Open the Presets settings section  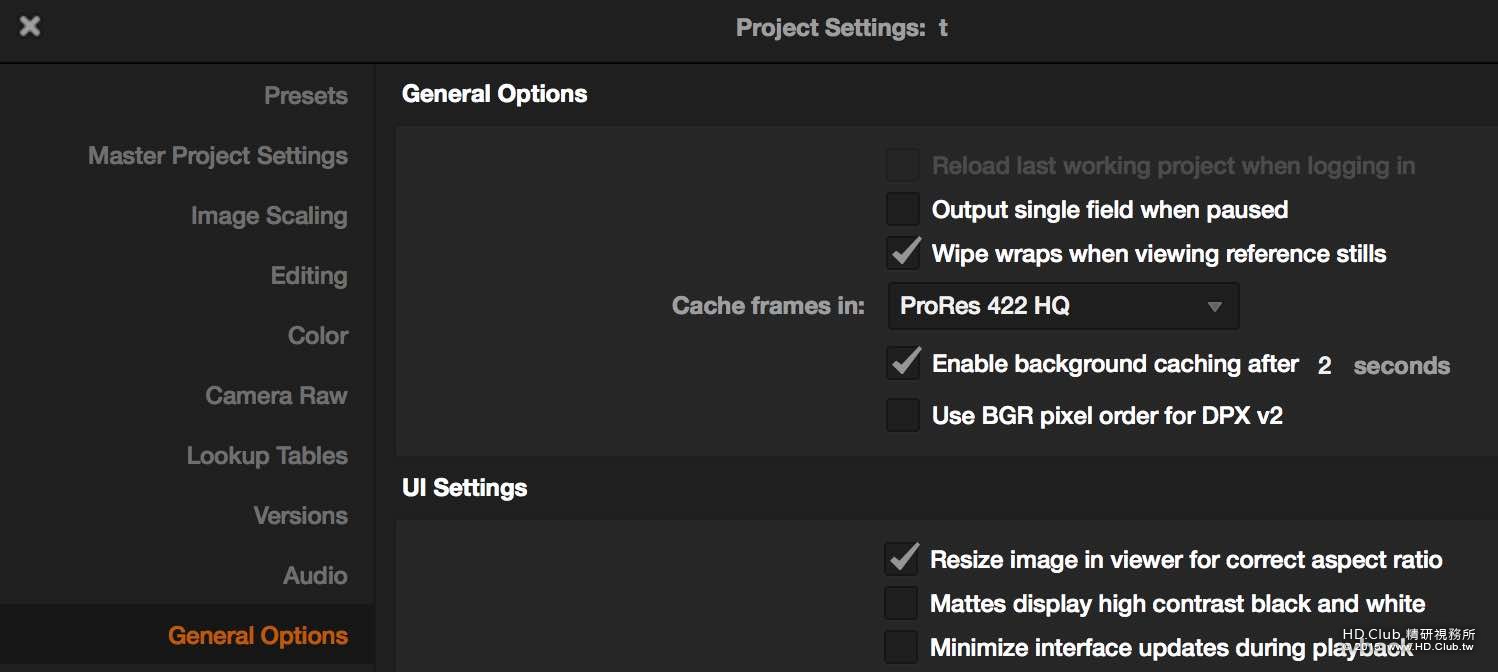point(305,96)
